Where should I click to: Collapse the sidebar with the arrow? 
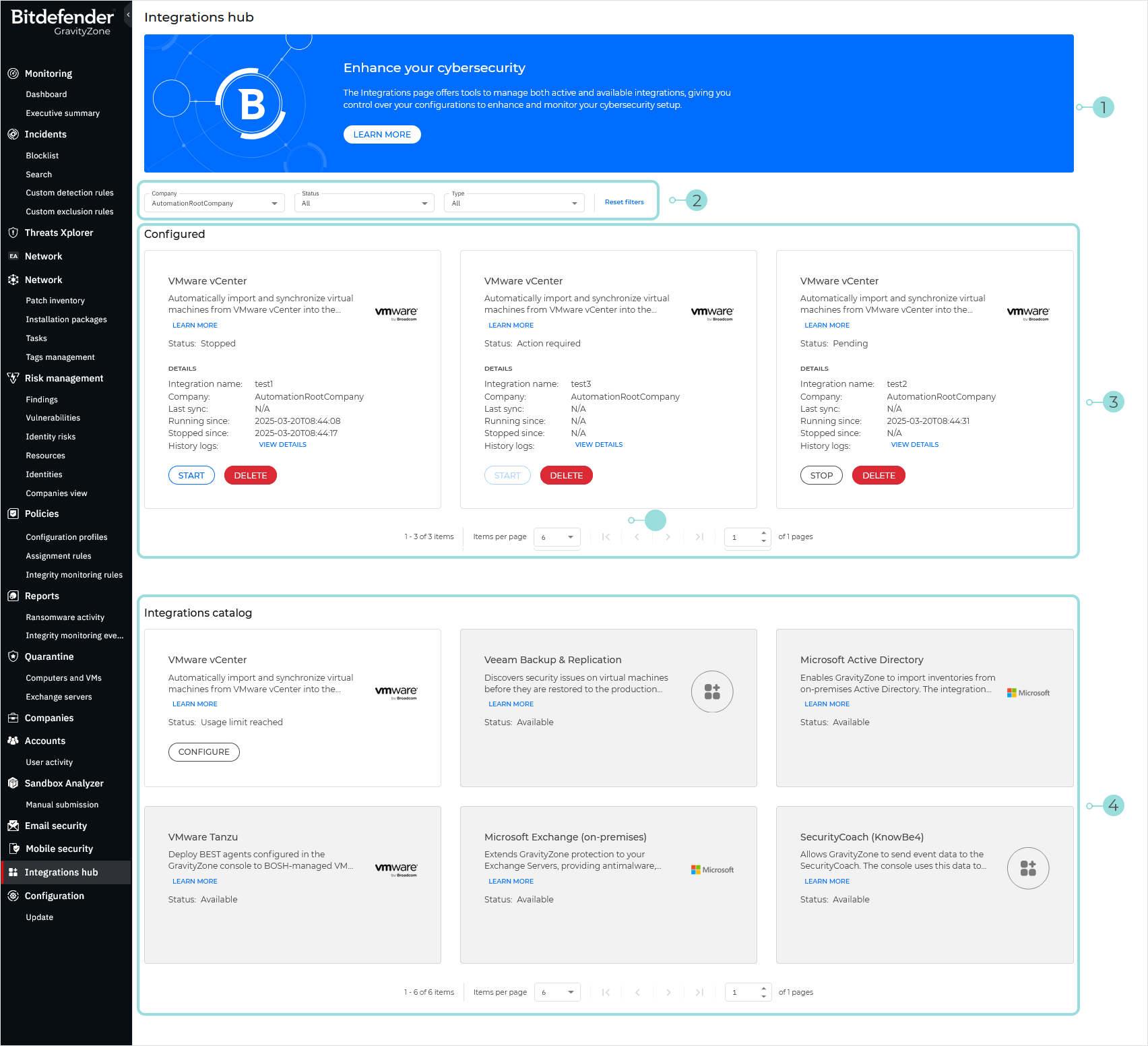[x=128, y=14]
